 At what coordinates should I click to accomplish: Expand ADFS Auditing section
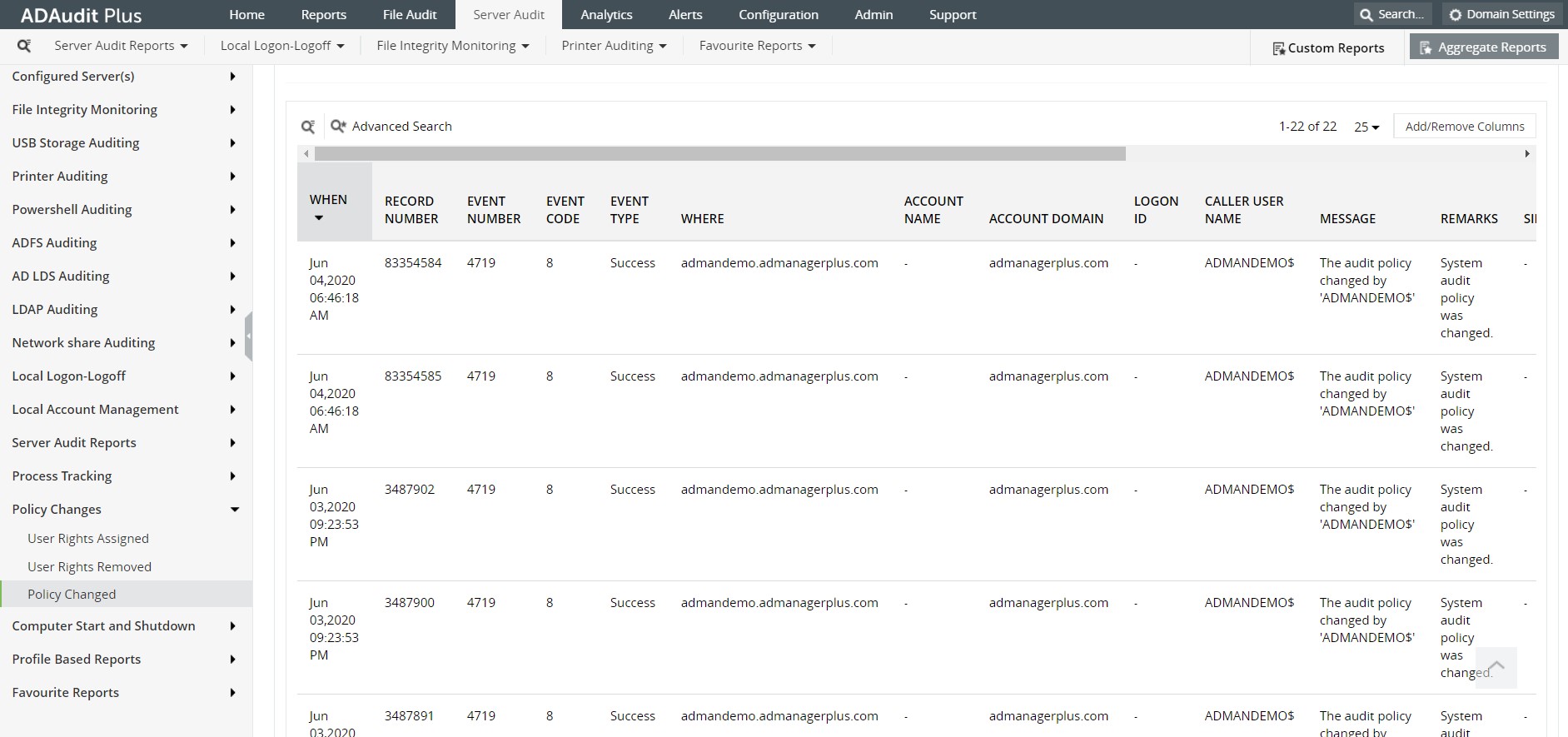pyautogui.click(x=126, y=243)
